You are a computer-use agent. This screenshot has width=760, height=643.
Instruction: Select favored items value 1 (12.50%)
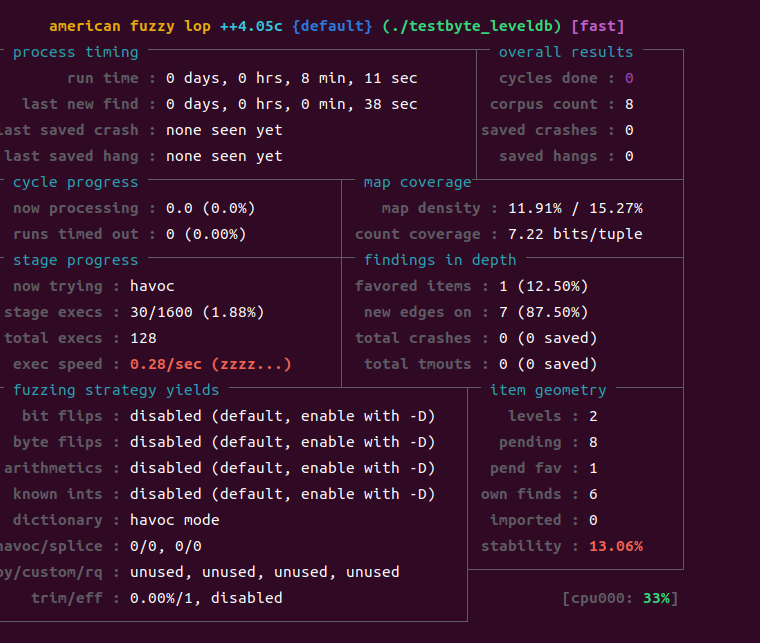543,286
